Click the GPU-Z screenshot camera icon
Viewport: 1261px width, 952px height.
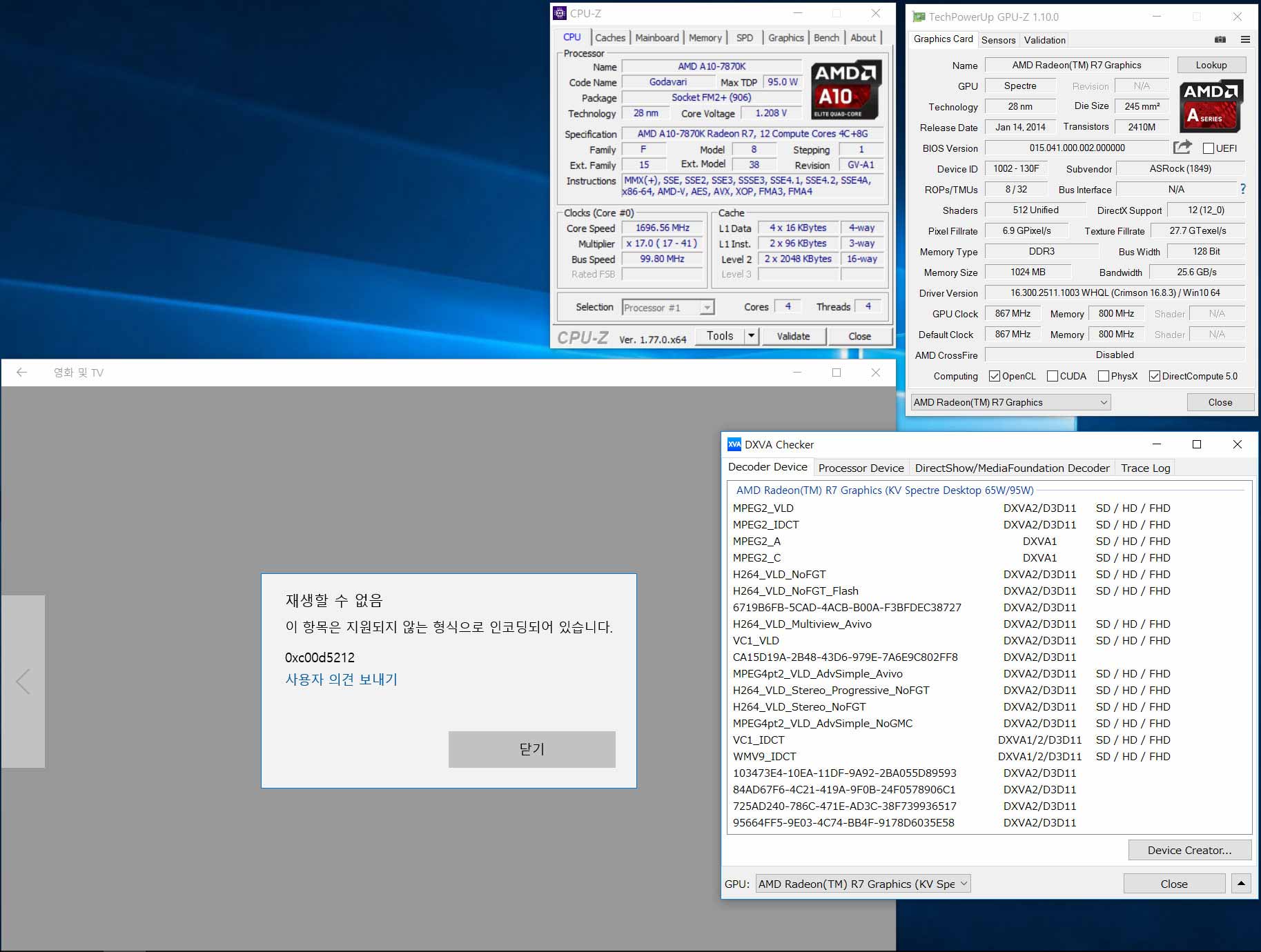click(1220, 39)
